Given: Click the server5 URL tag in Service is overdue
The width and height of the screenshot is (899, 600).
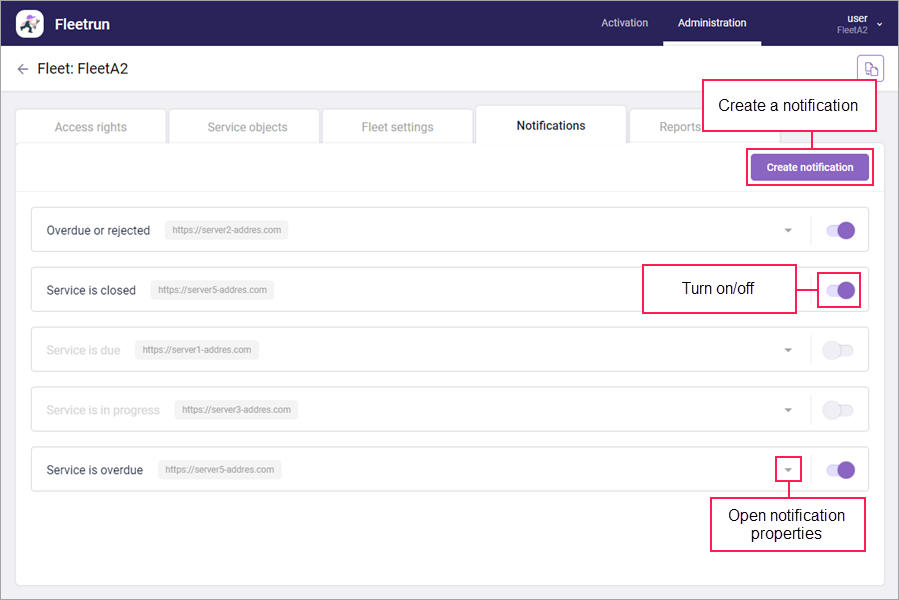Looking at the screenshot, I should (220, 470).
